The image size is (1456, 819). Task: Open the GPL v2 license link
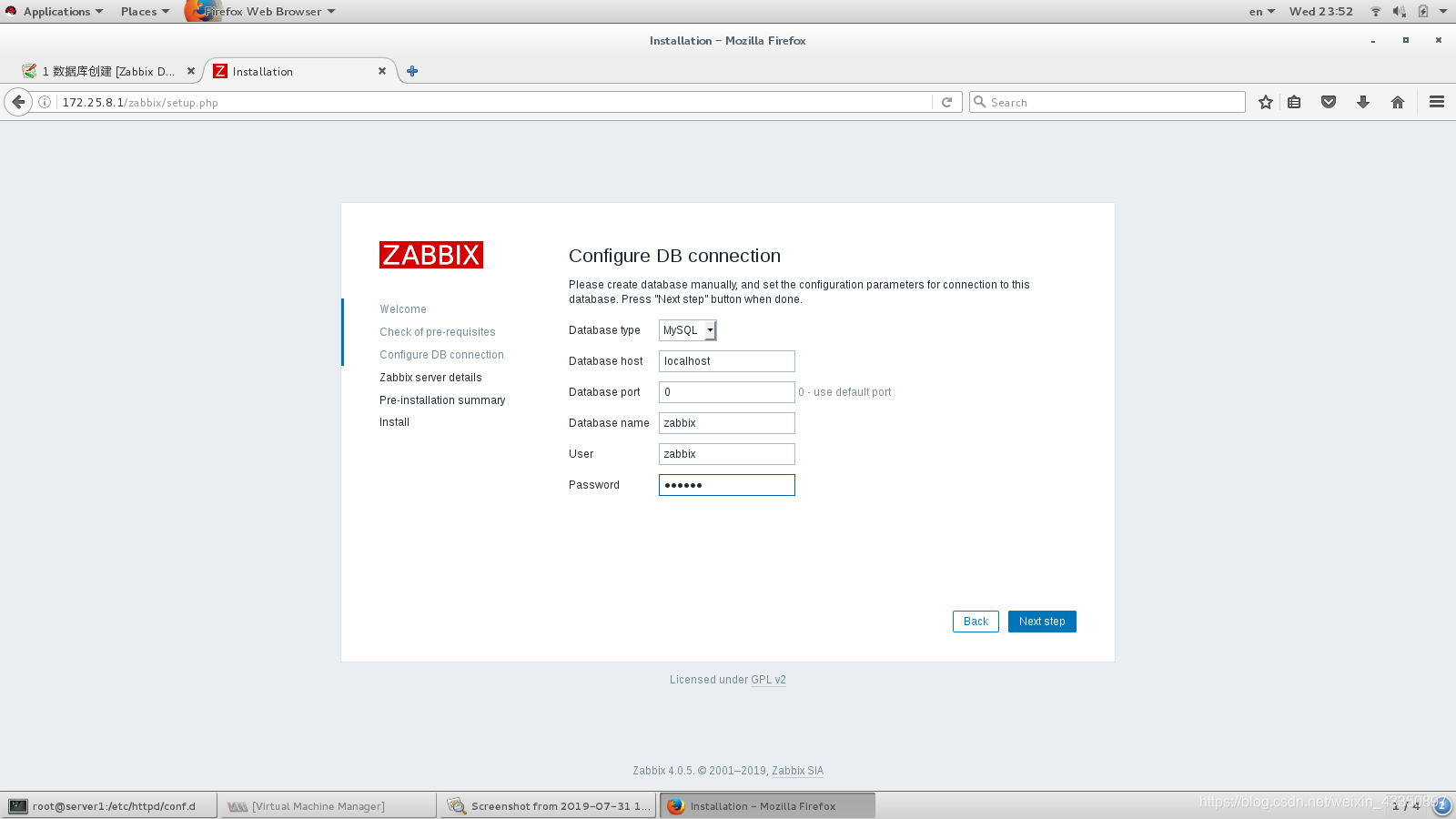tap(768, 680)
